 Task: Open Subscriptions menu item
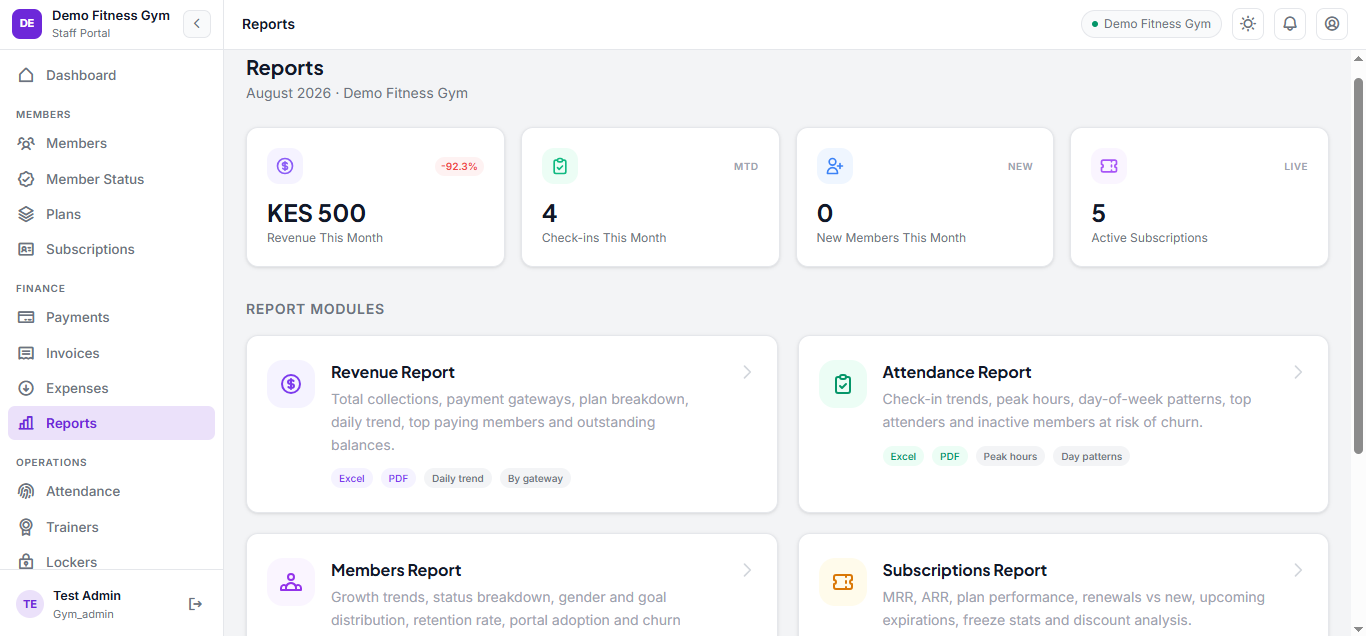pos(111,249)
